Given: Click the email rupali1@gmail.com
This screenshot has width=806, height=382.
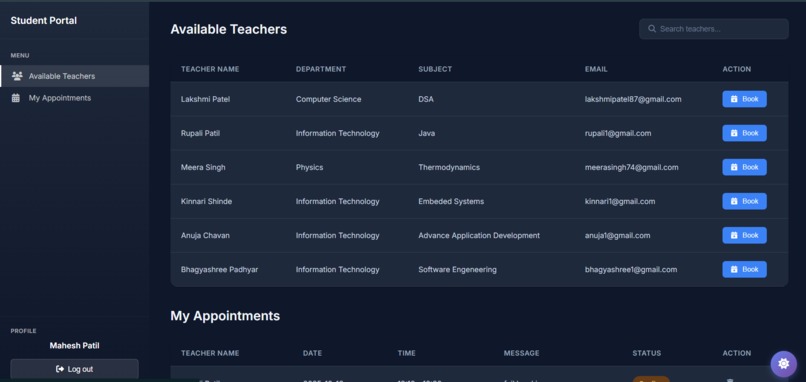Looking at the screenshot, I should click(618, 133).
